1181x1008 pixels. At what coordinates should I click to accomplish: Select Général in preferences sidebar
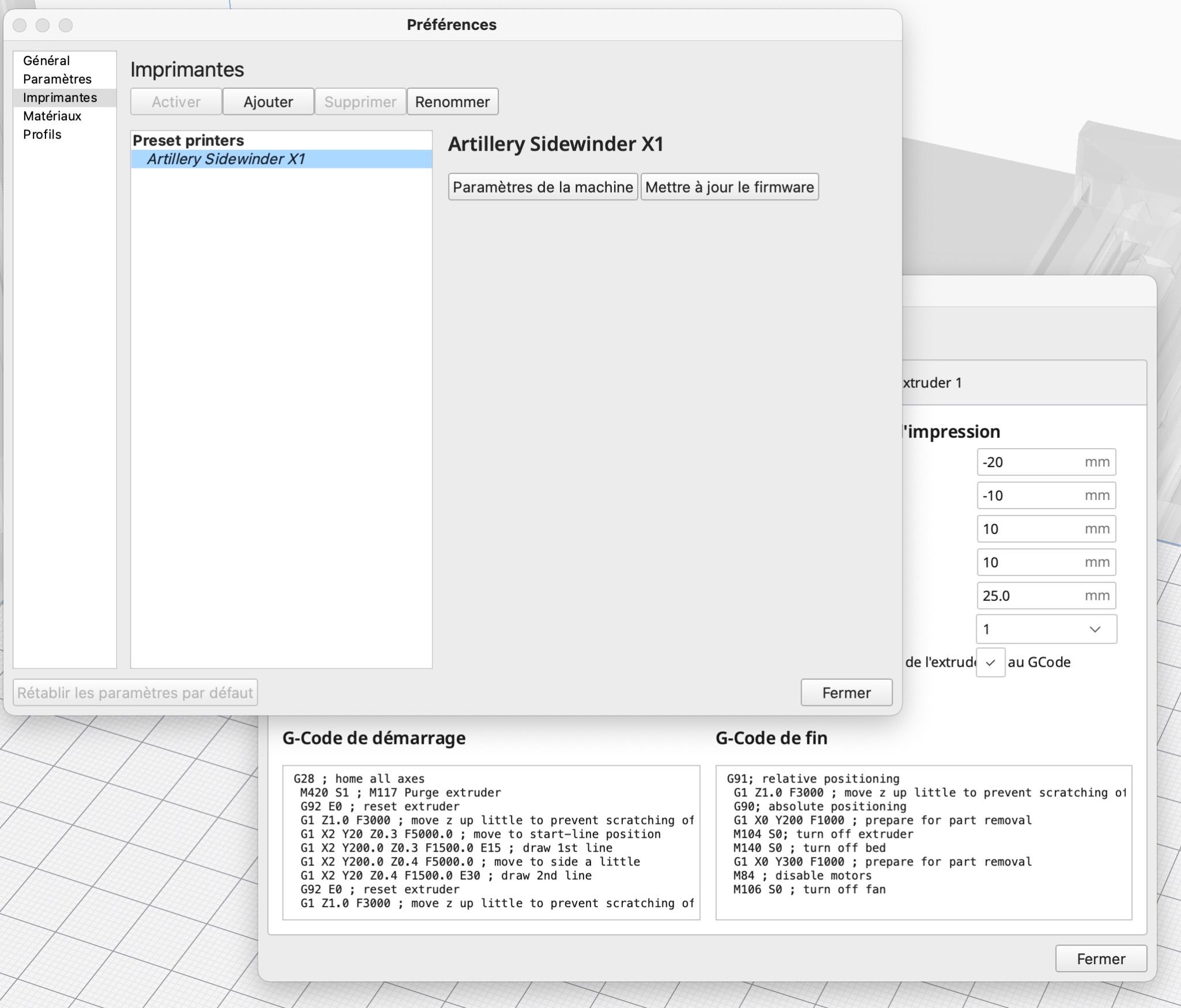click(x=46, y=61)
